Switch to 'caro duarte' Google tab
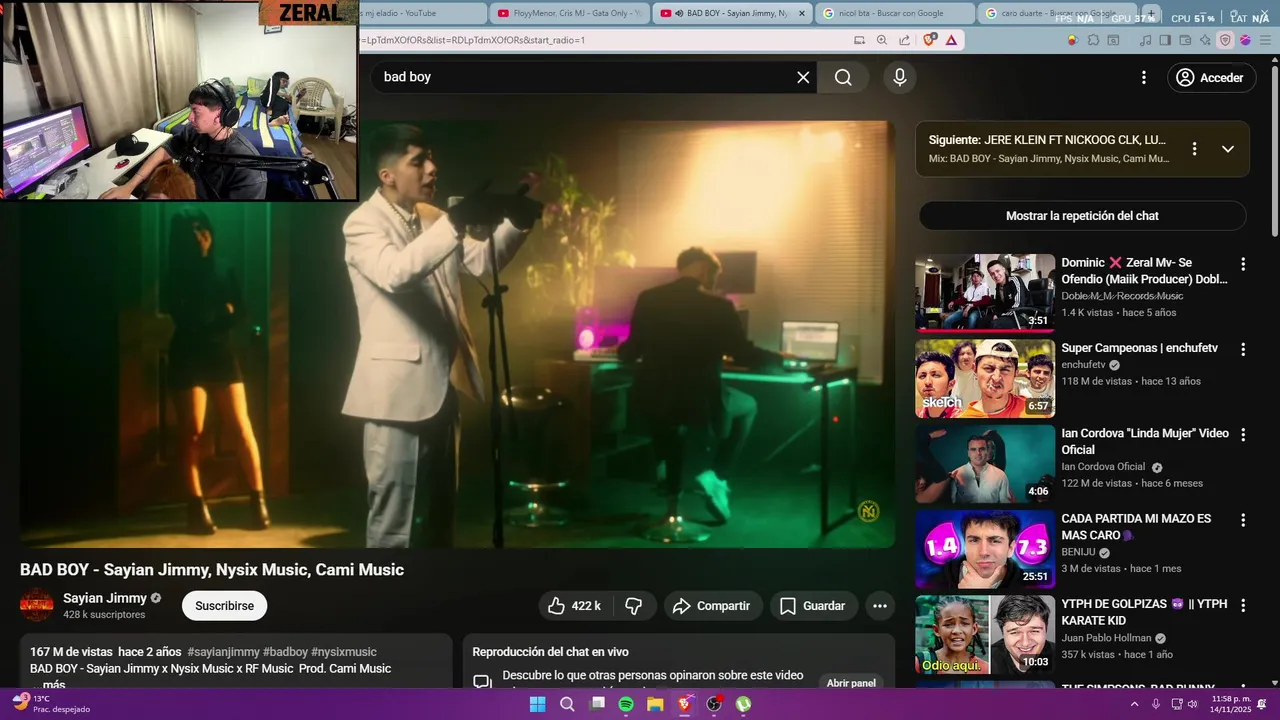Screen dimensions: 1280x720 (x=1058, y=13)
